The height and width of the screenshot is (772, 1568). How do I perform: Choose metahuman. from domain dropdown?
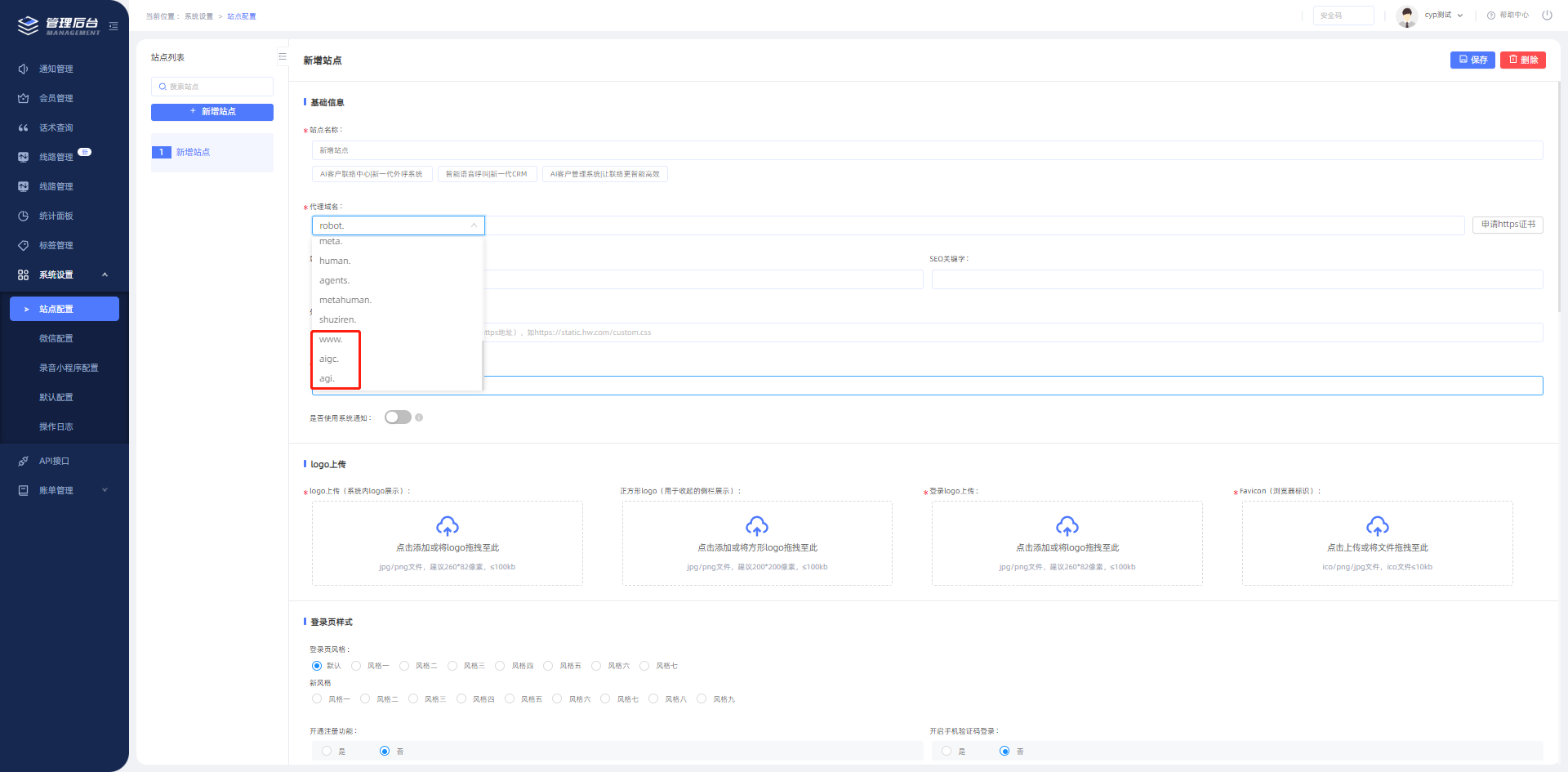pyautogui.click(x=398, y=300)
